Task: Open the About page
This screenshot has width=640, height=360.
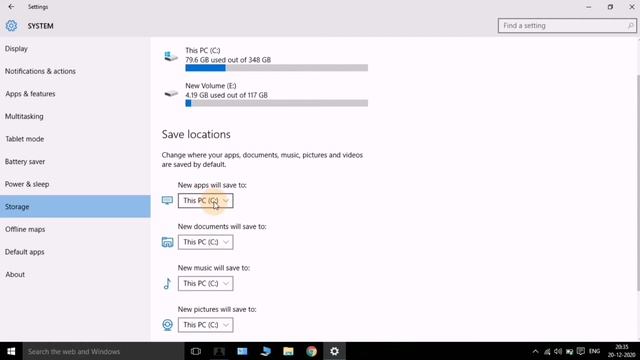Action: tap(75, 274)
